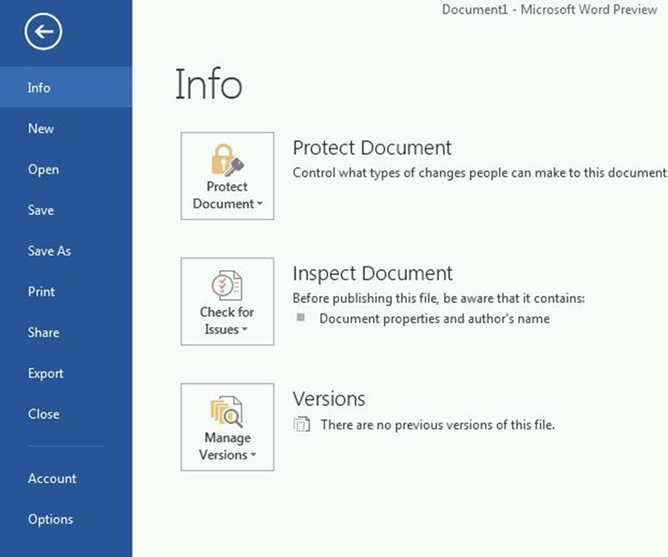Click the back arrow circle icon
Viewport: 668px width, 557px height.
(x=43, y=31)
